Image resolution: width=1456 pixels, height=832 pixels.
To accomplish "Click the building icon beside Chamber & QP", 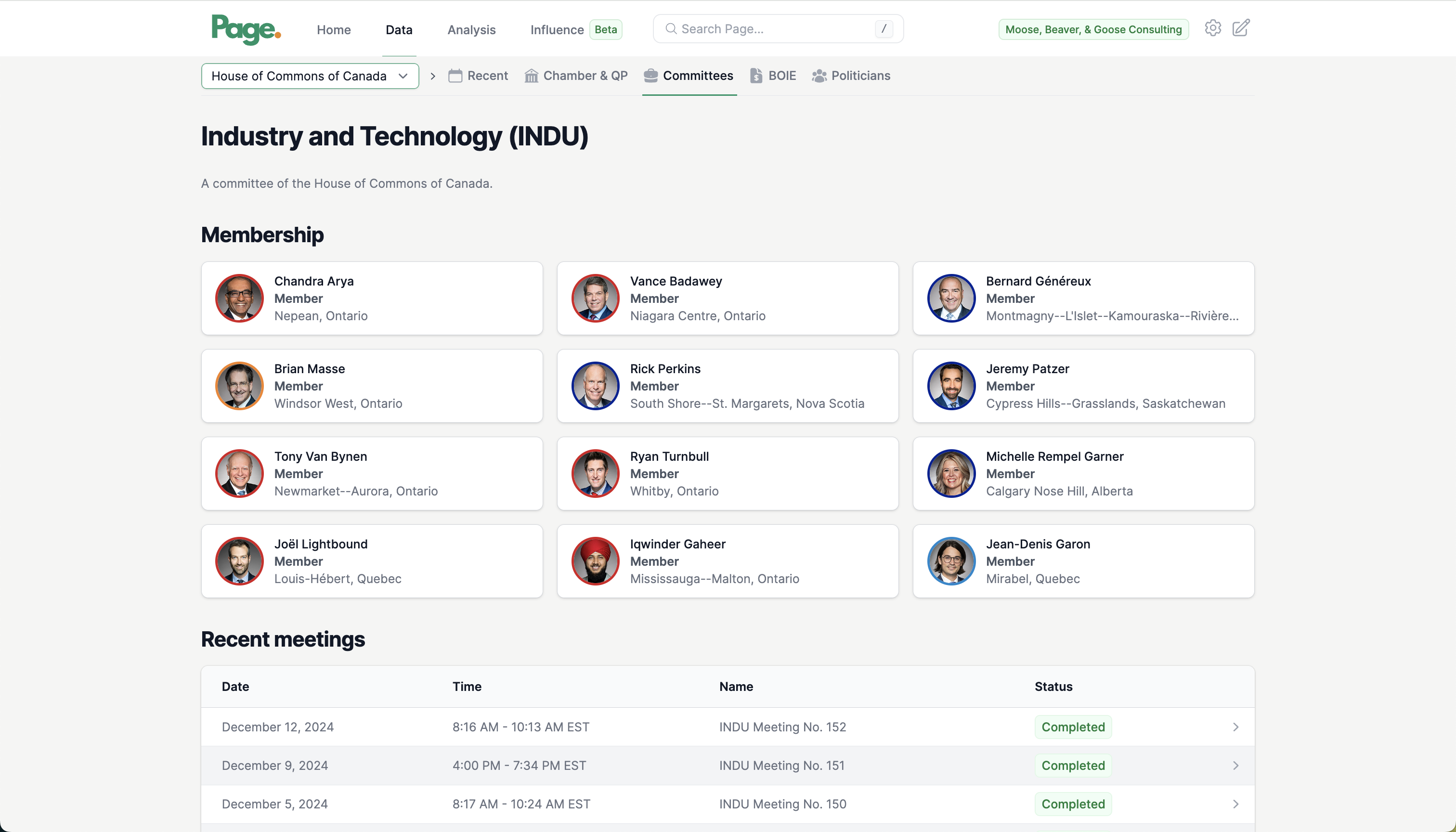I will tap(531, 76).
